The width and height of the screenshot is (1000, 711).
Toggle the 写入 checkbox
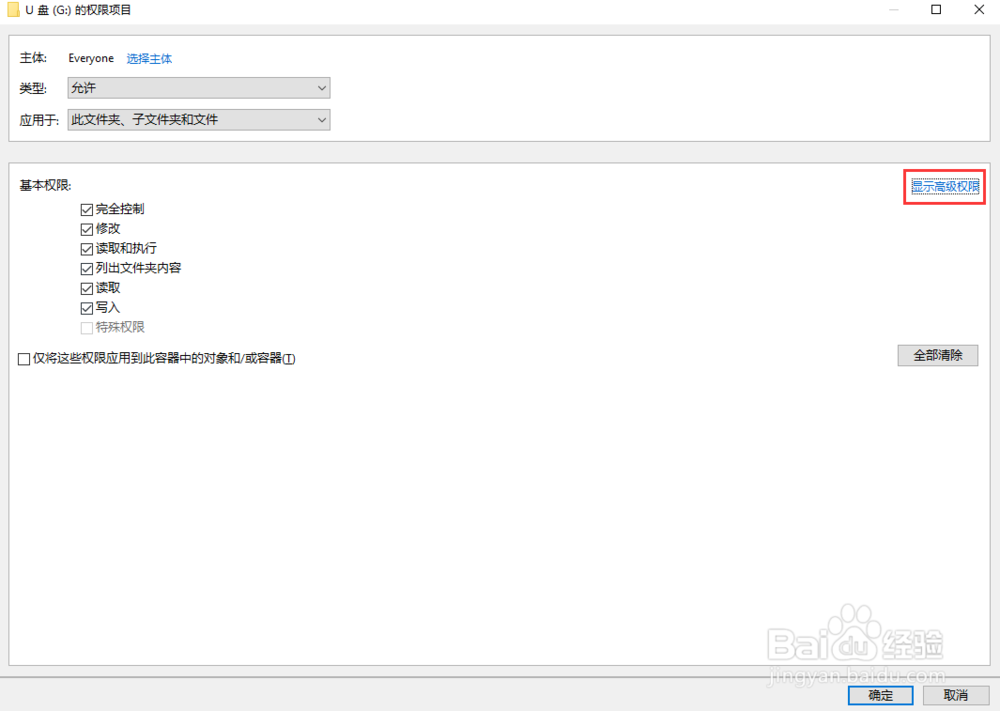87,309
